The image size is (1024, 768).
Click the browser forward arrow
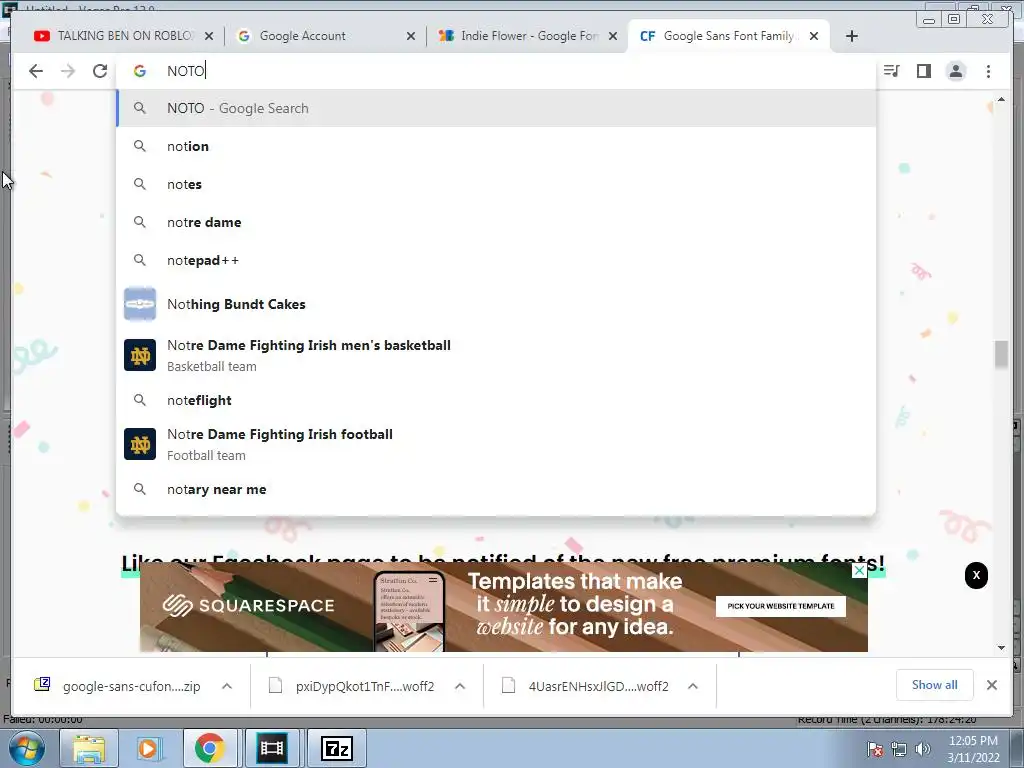pyautogui.click(x=68, y=71)
